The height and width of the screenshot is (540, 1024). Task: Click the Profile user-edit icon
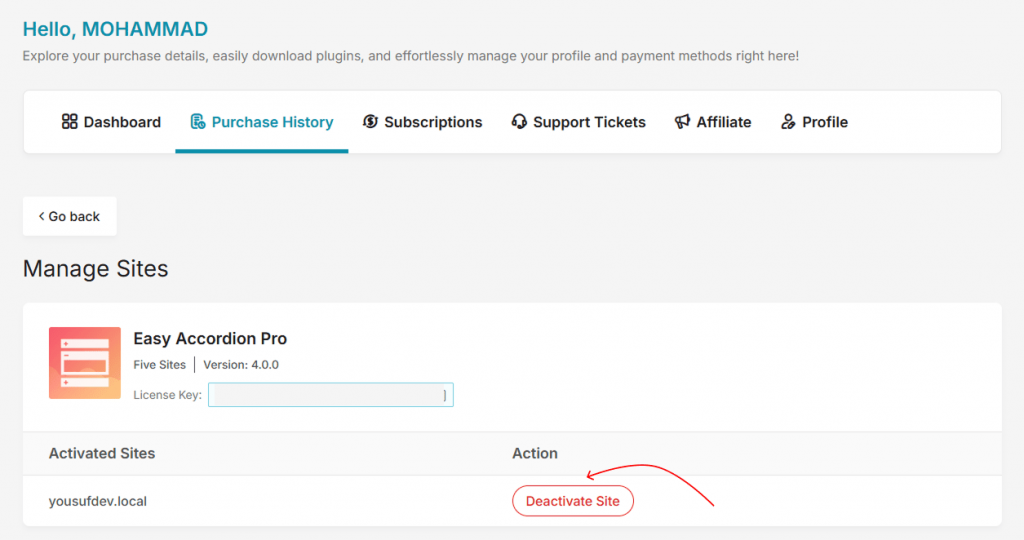click(788, 122)
